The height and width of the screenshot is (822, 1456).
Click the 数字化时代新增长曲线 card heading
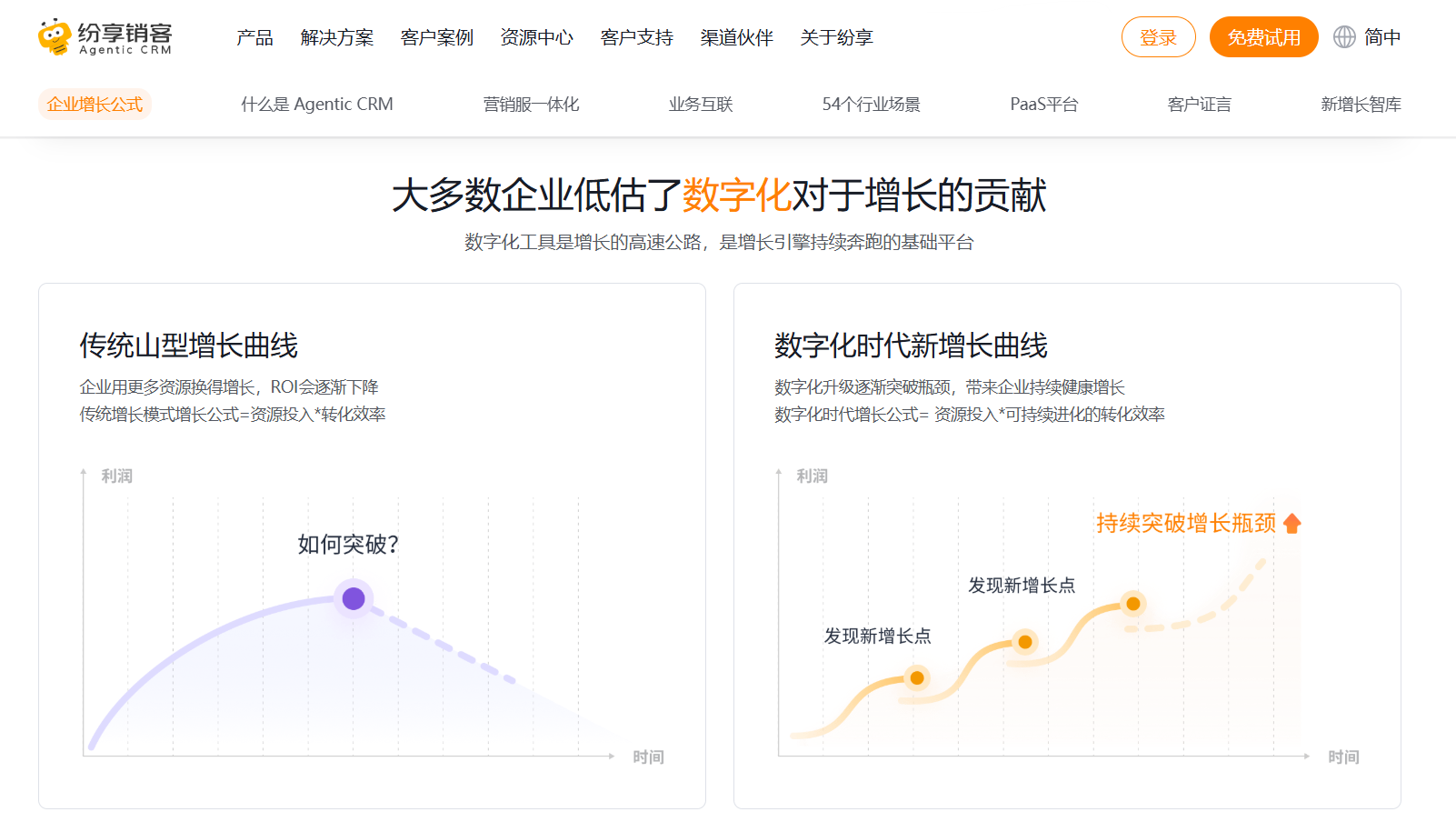pyautogui.click(x=911, y=346)
